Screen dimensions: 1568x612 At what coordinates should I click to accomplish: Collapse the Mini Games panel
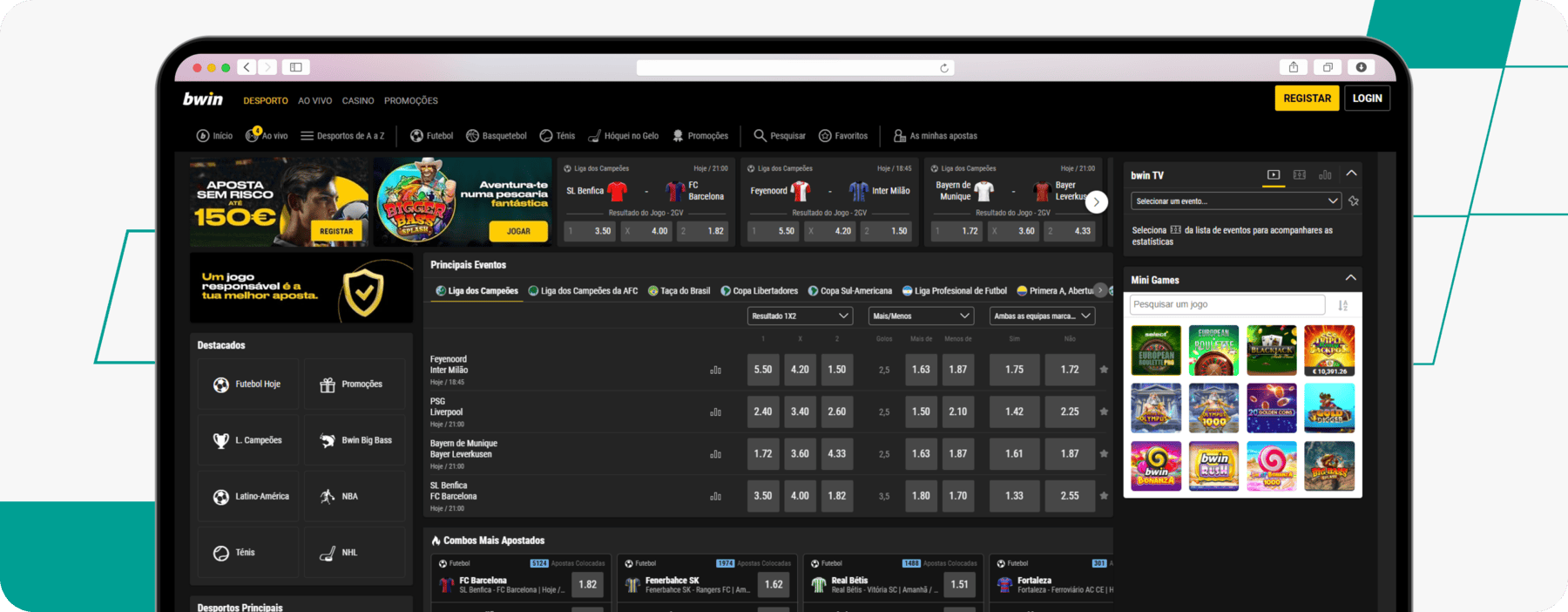point(1351,278)
